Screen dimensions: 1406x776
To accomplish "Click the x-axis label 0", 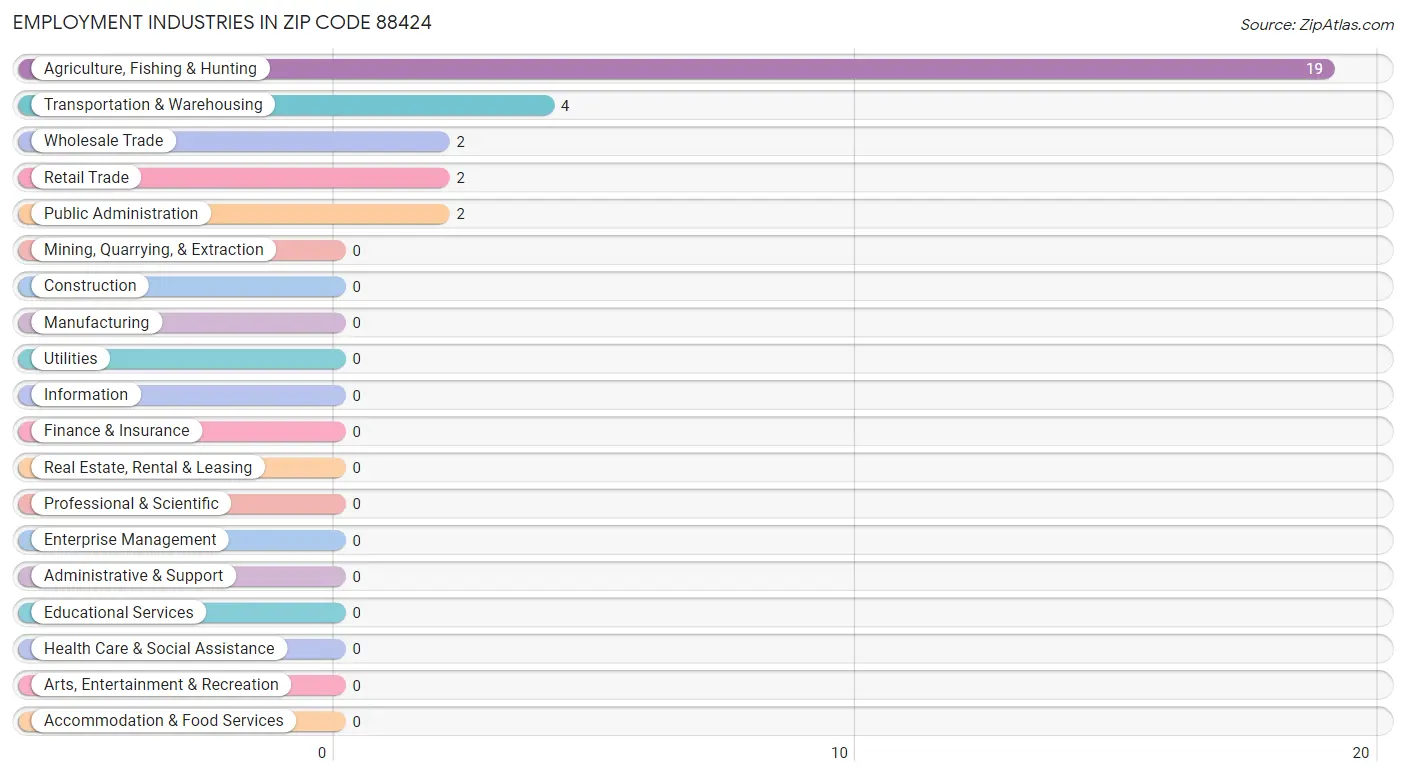I will [322, 753].
